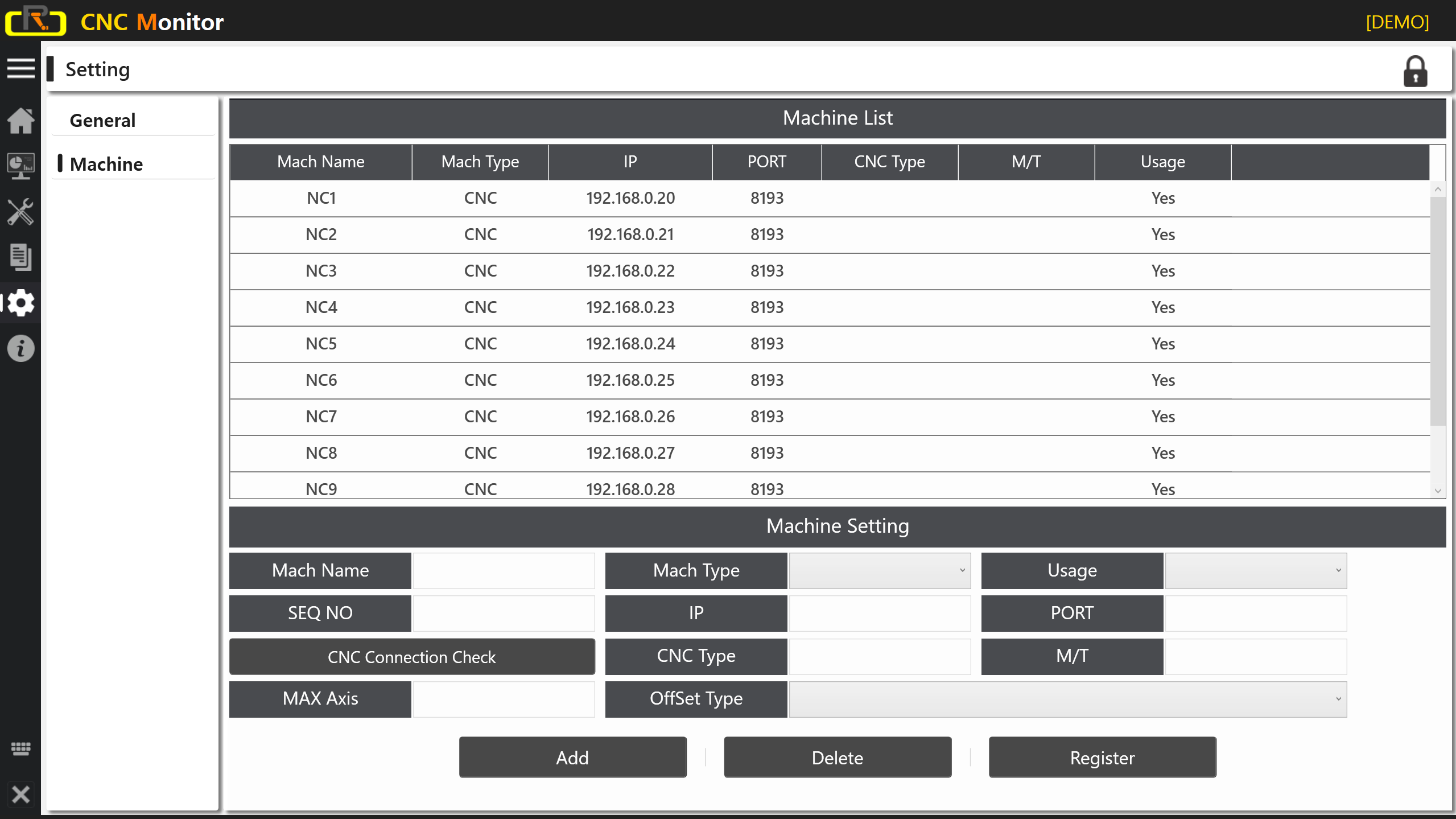Open the on-screen keyboard icon
This screenshot has width=1456, height=819.
[x=20, y=748]
